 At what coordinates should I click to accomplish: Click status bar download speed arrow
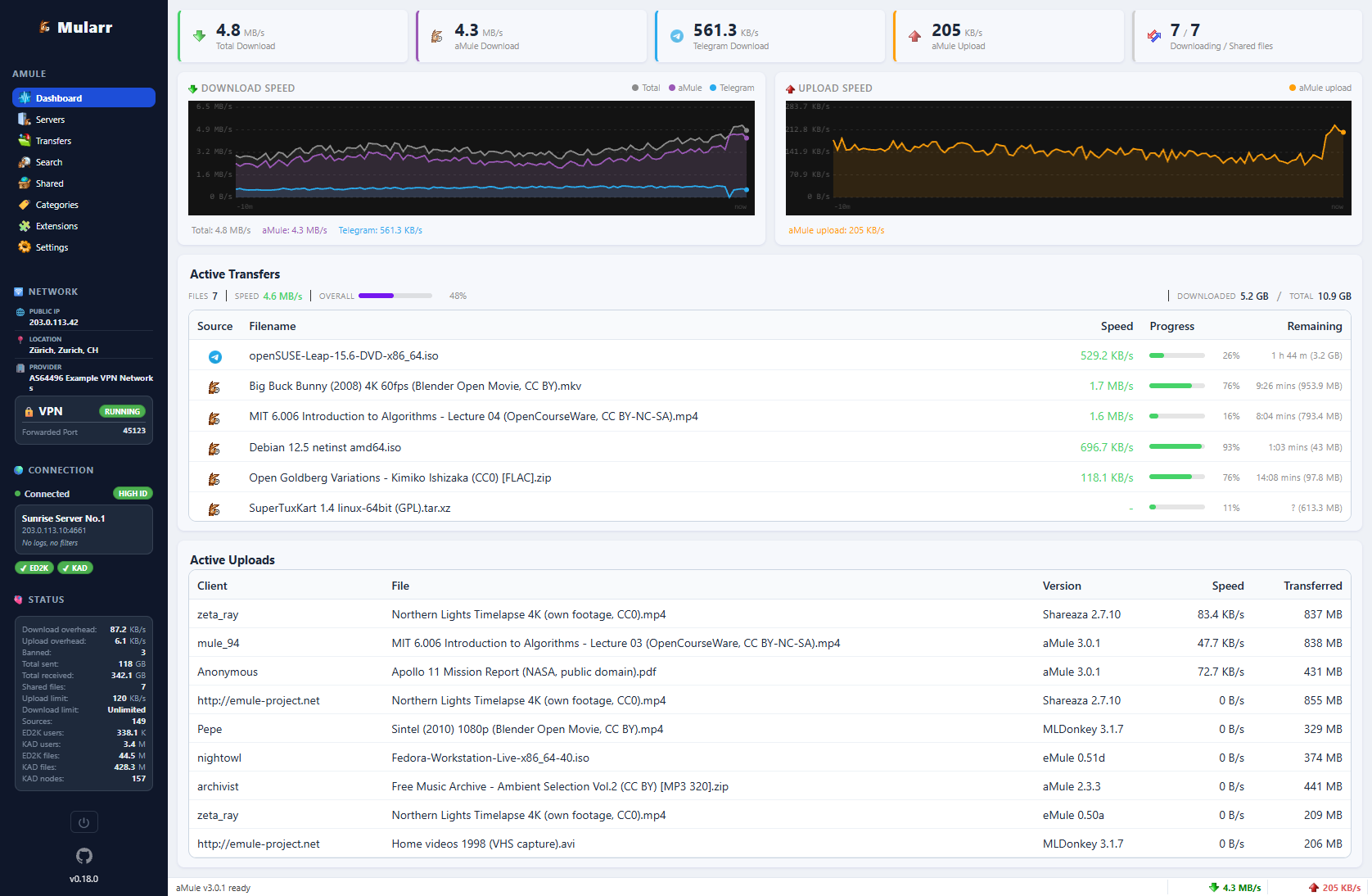coord(1214,887)
